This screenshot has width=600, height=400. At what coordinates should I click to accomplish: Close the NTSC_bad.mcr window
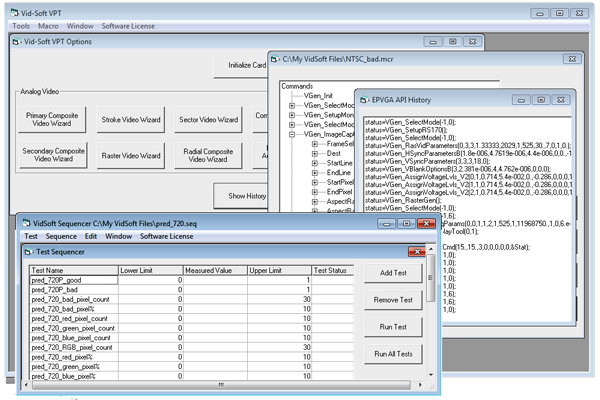click(x=572, y=59)
